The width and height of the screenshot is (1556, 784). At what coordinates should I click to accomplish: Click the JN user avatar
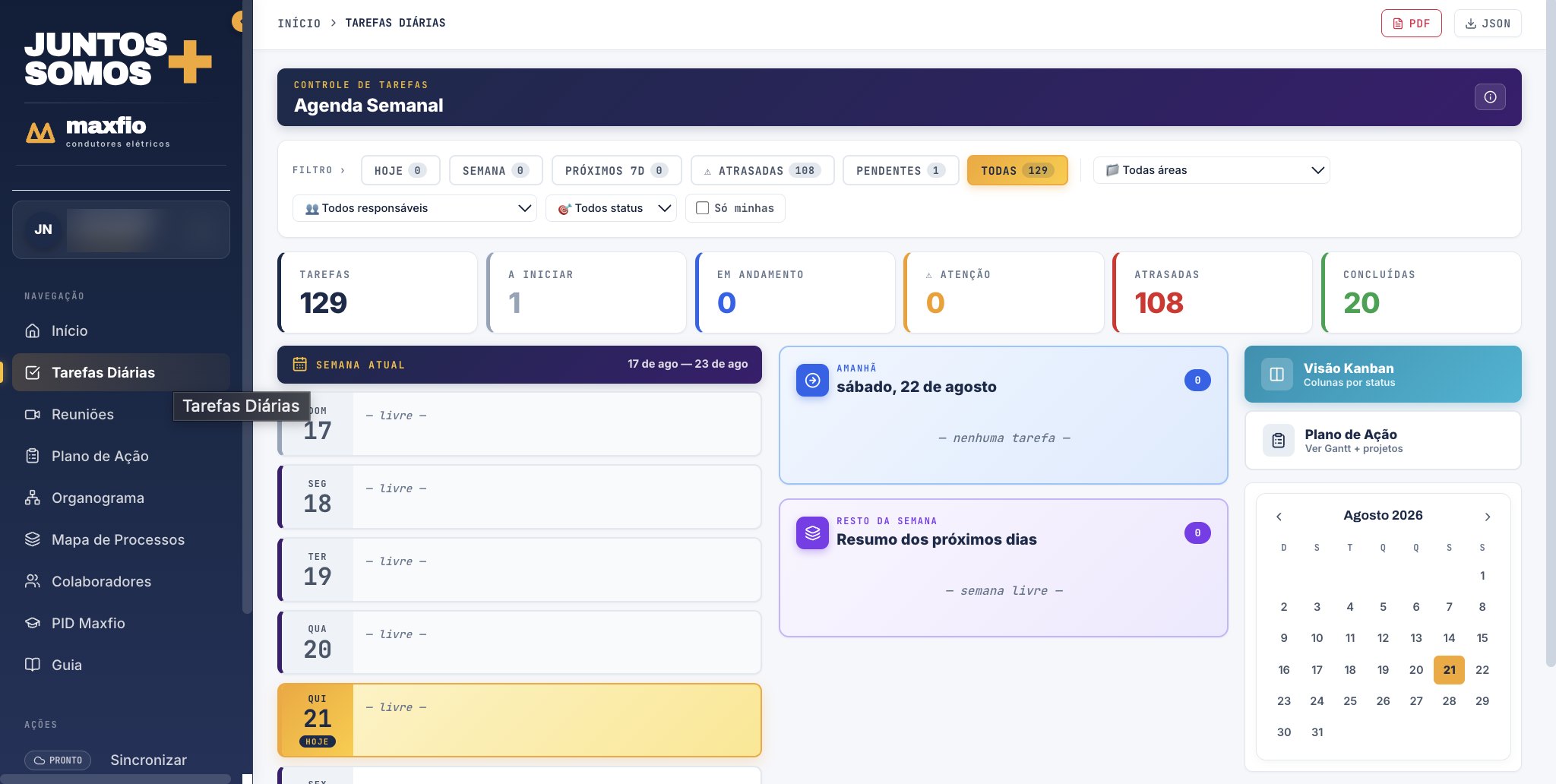(43, 229)
